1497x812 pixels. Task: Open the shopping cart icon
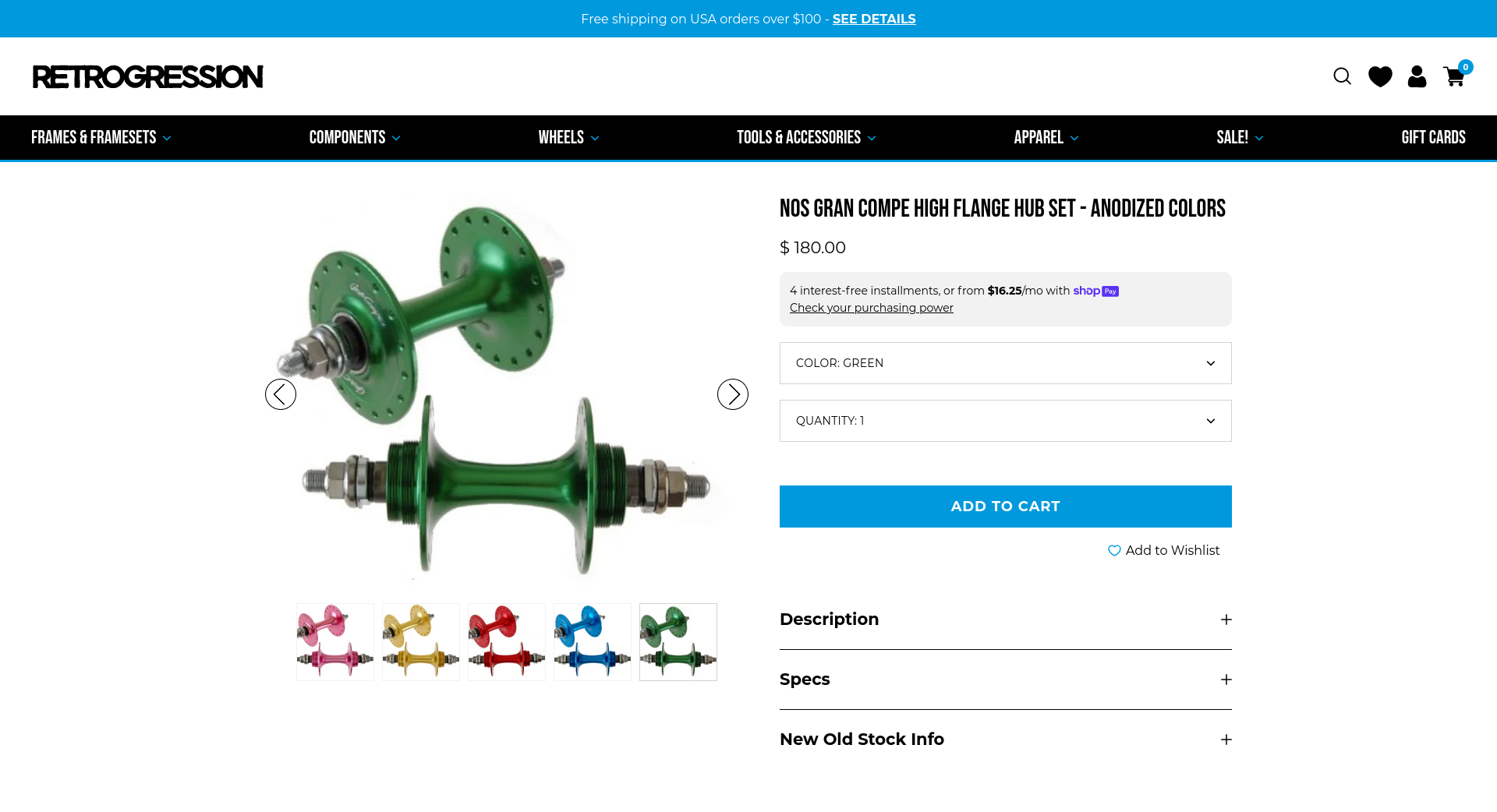click(x=1456, y=76)
